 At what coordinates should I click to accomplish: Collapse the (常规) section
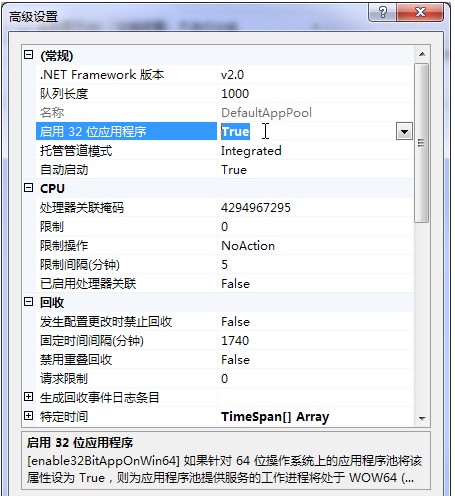(x=29, y=55)
